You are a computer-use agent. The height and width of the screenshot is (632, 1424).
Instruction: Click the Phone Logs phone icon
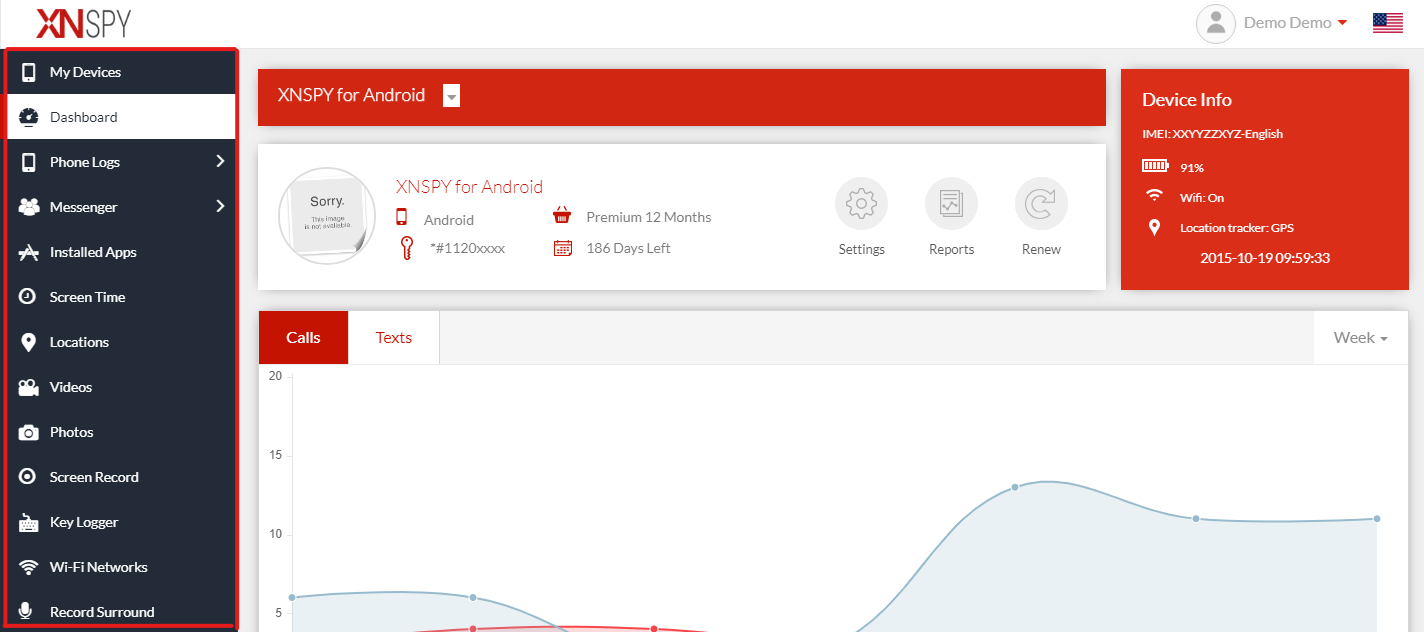[29, 162]
